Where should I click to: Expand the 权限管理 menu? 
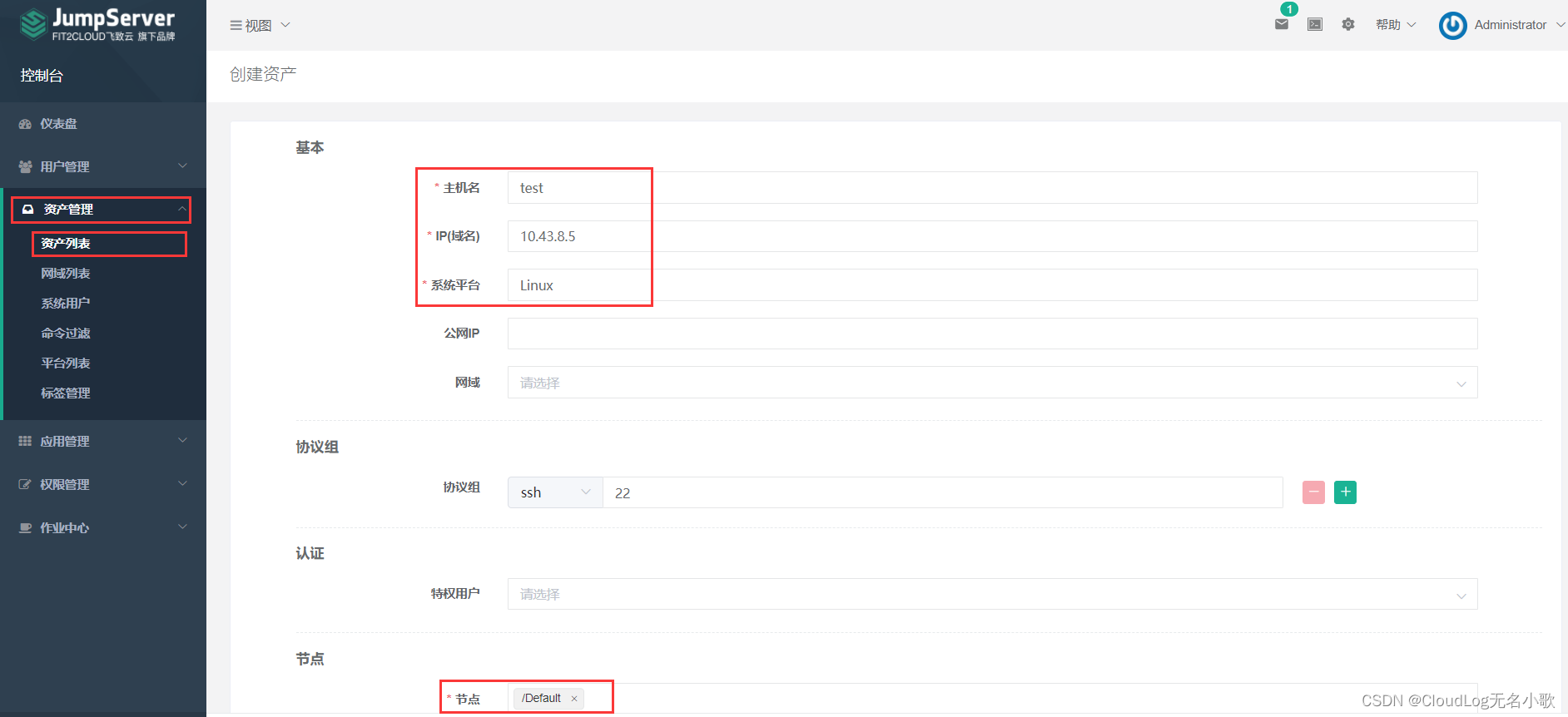(103, 485)
